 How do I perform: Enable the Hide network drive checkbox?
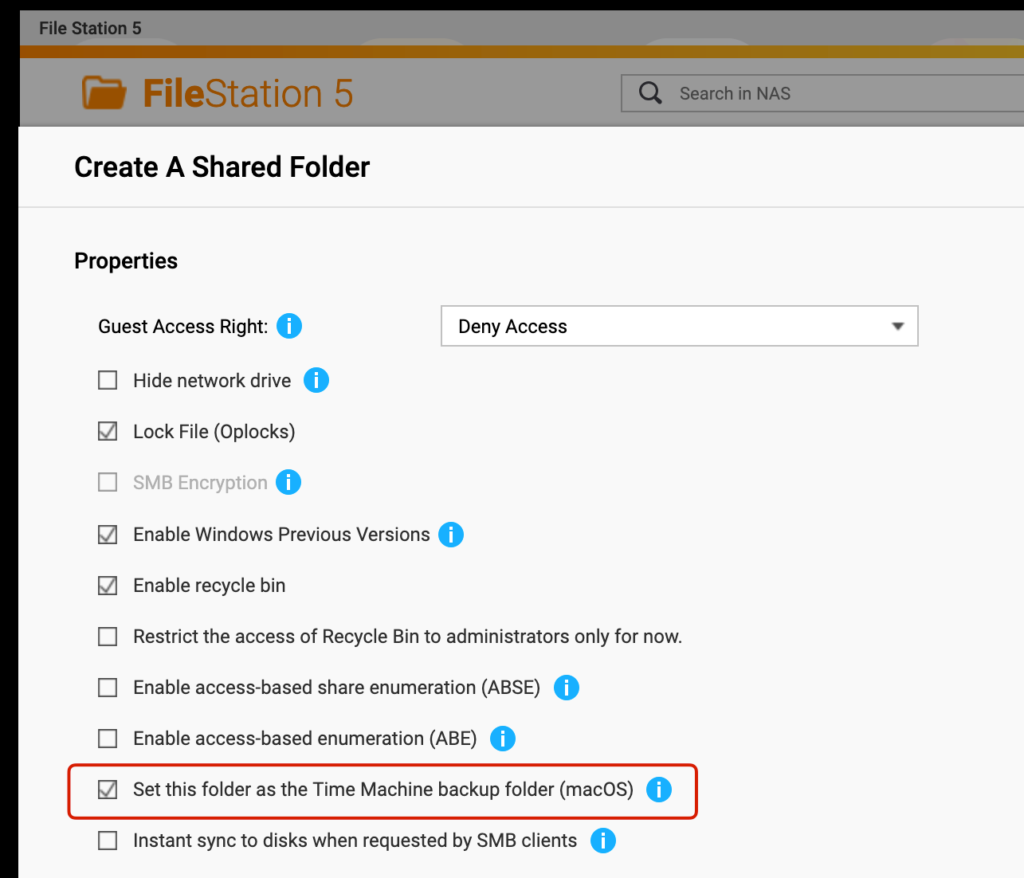click(107, 380)
